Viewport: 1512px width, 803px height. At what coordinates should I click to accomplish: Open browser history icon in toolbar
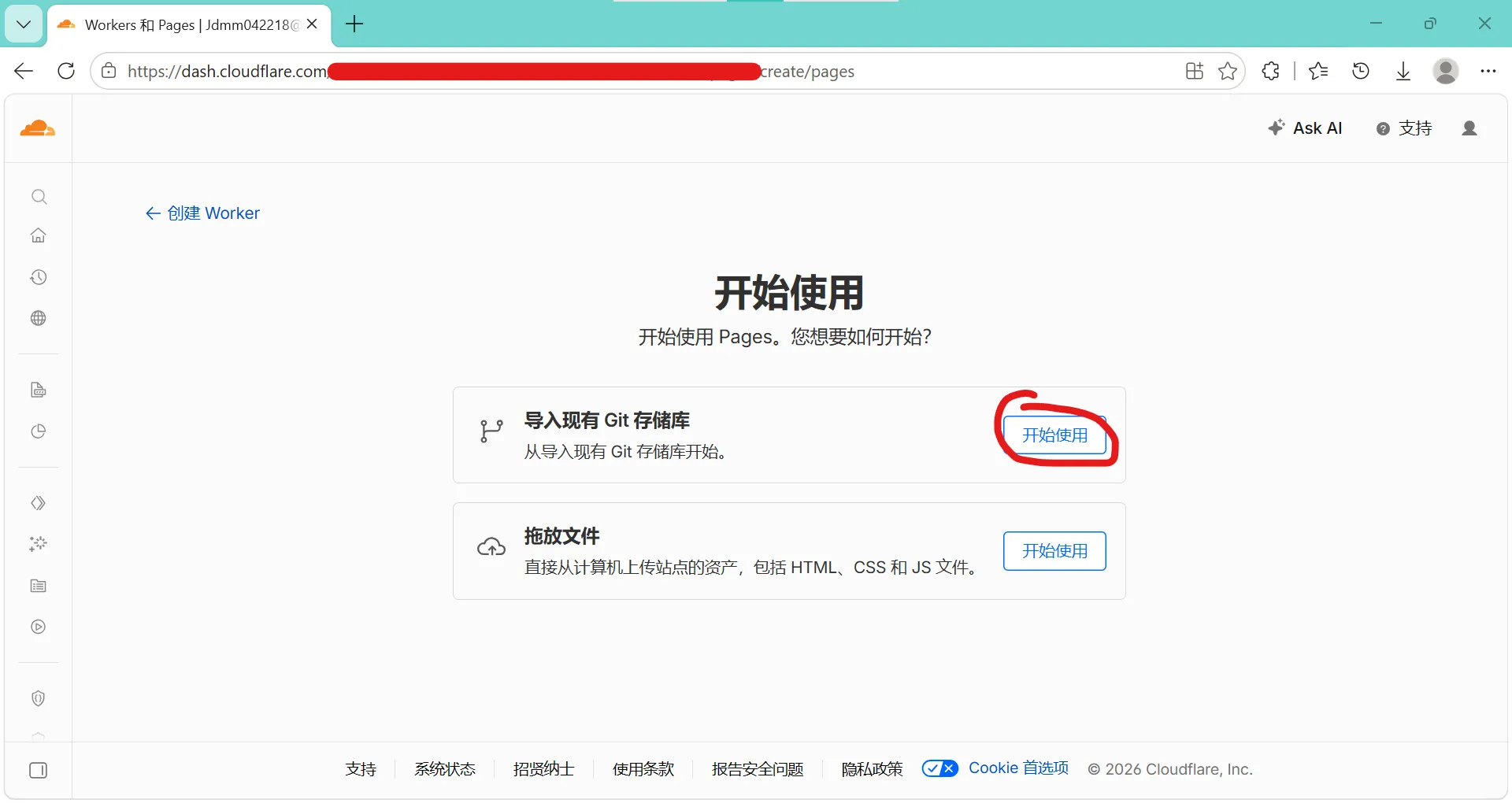point(1361,71)
